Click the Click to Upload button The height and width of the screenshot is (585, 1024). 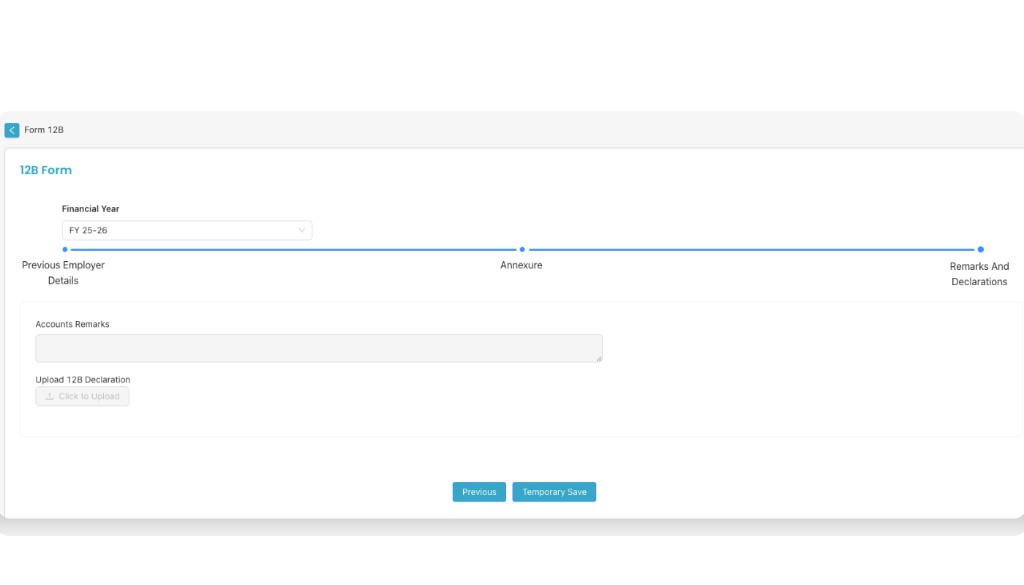(x=82, y=396)
